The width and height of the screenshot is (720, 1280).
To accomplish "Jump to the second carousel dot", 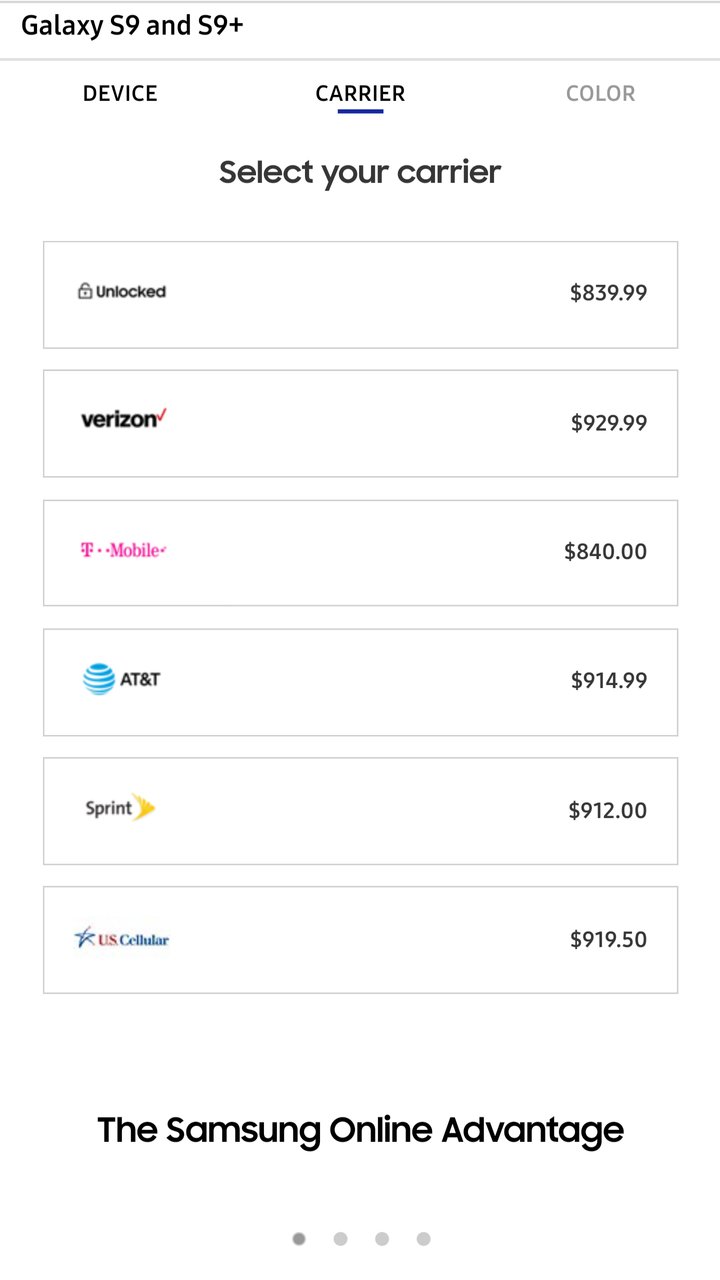I will (340, 1239).
